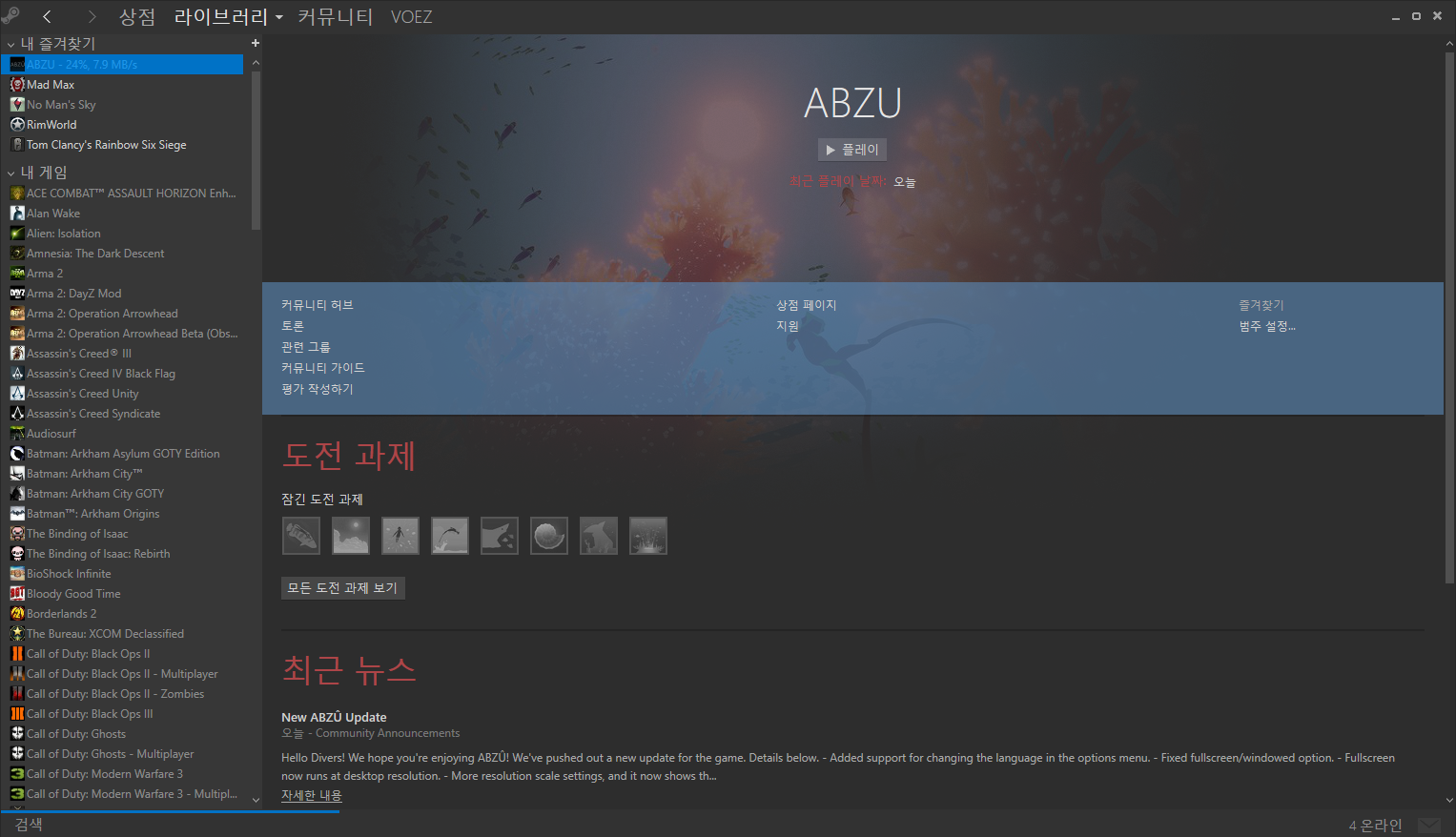The height and width of the screenshot is (837, 1456).
Task: Click the Call of Duty: Ghosts game icon
Action: (17, 734)
